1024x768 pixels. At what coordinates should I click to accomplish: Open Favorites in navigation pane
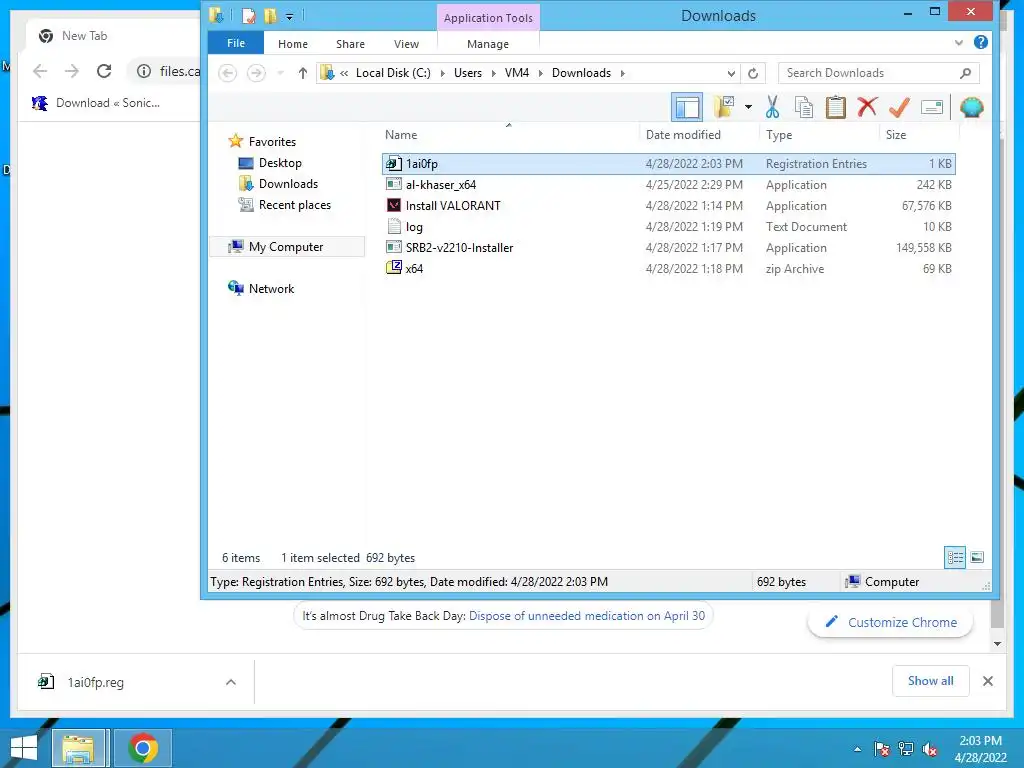pyautogui.click(x=262, y=142)
